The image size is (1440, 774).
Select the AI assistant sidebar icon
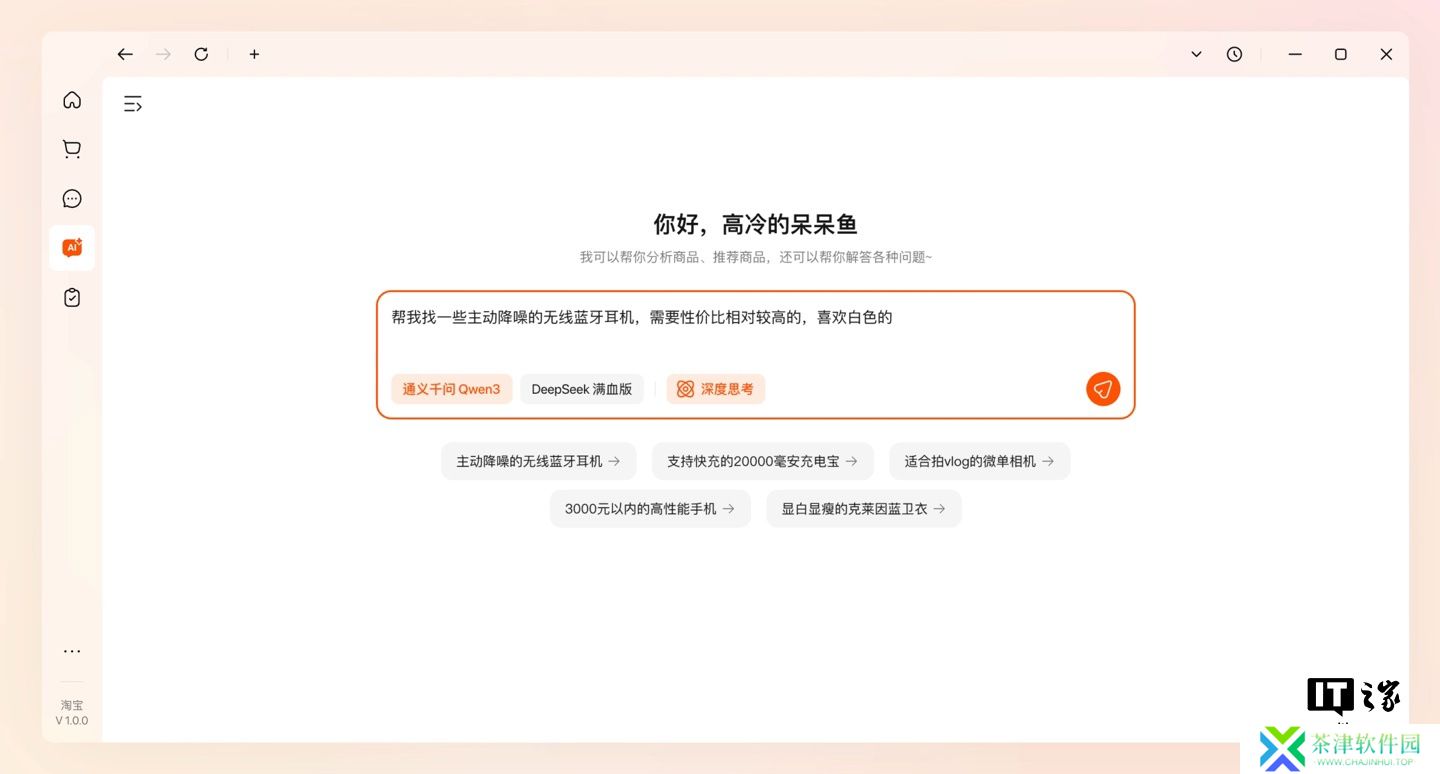(72, 247)
